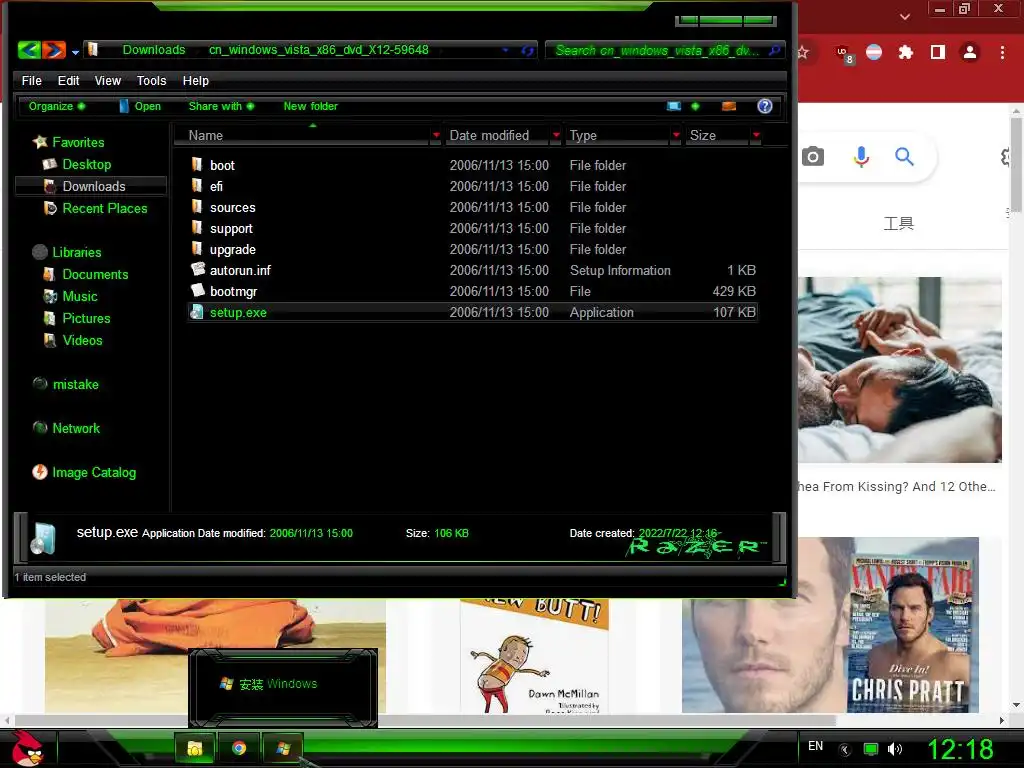1024x768 pixels.
Task: Switch to the Chrome taskbar button
Action: pos(239,748)
